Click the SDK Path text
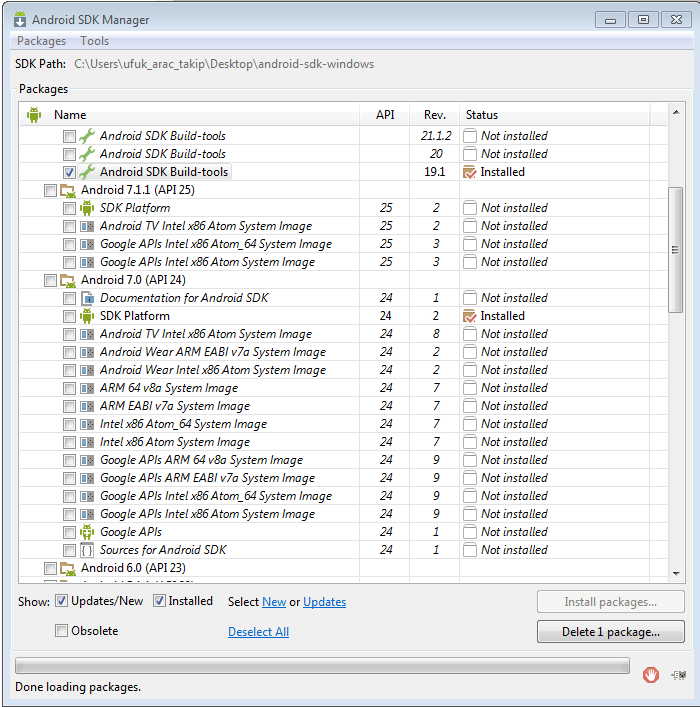 [x=224, y=64]
